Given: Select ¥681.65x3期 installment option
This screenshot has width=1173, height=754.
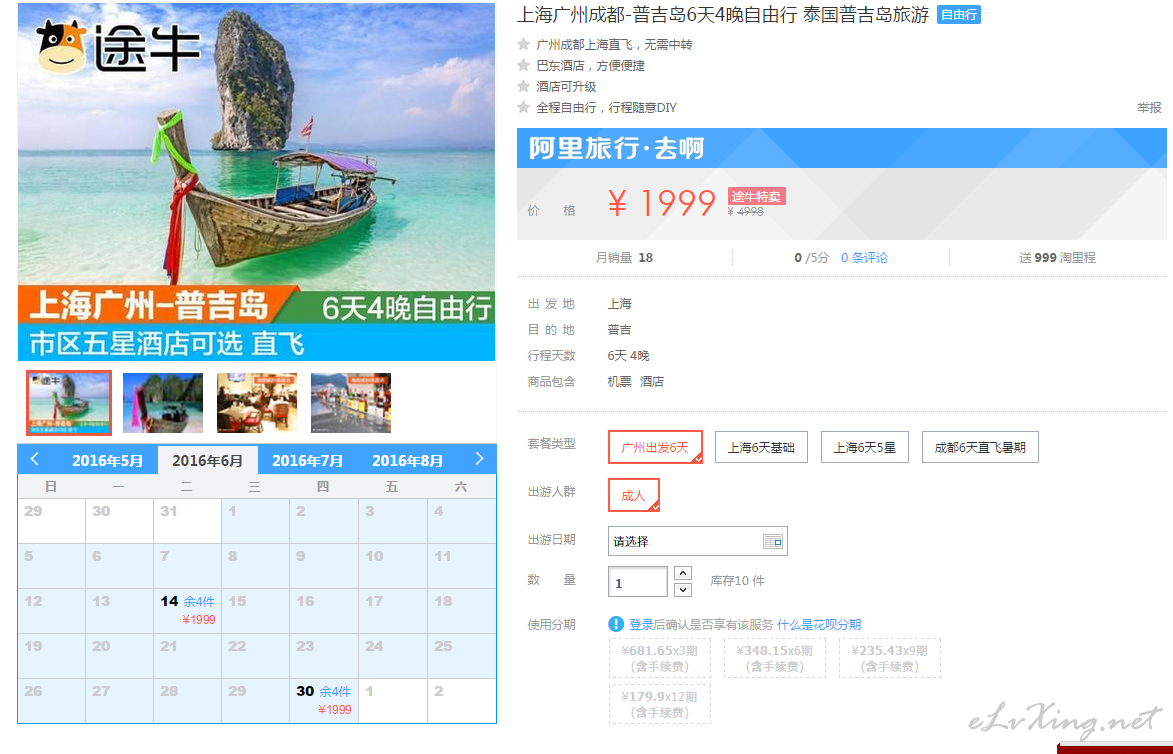Looking at the screenshot, I should [660, 658].
